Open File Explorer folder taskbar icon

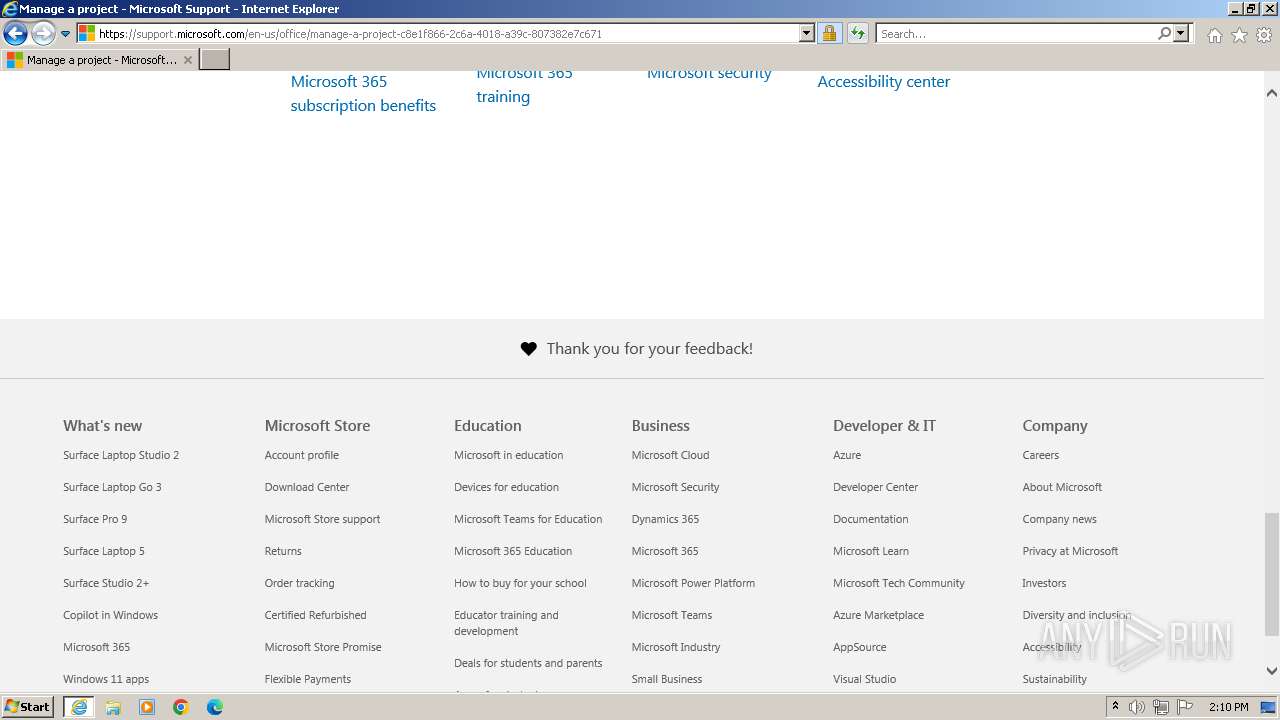click(x=113, y=707)
